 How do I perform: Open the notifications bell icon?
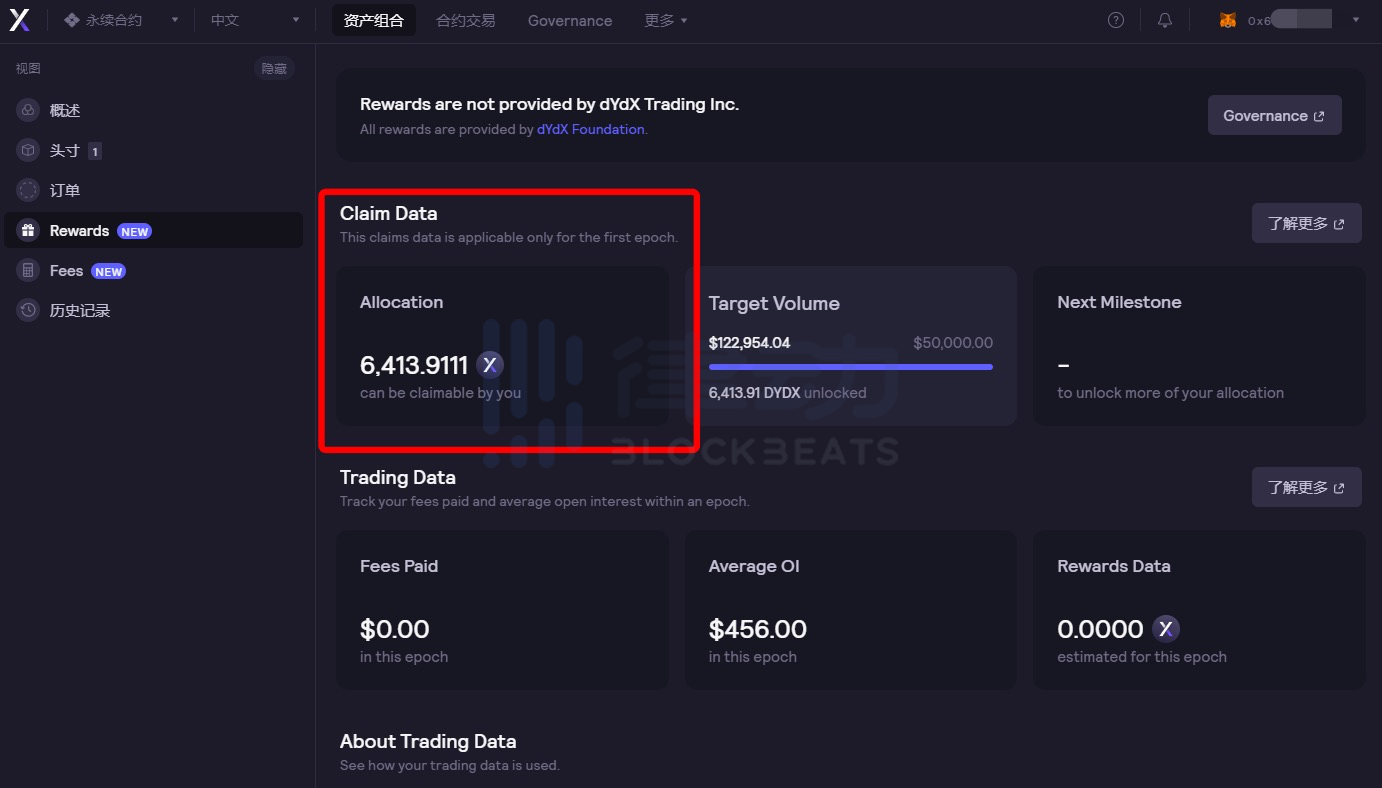pyautogui.click(x=1165, y=20)
